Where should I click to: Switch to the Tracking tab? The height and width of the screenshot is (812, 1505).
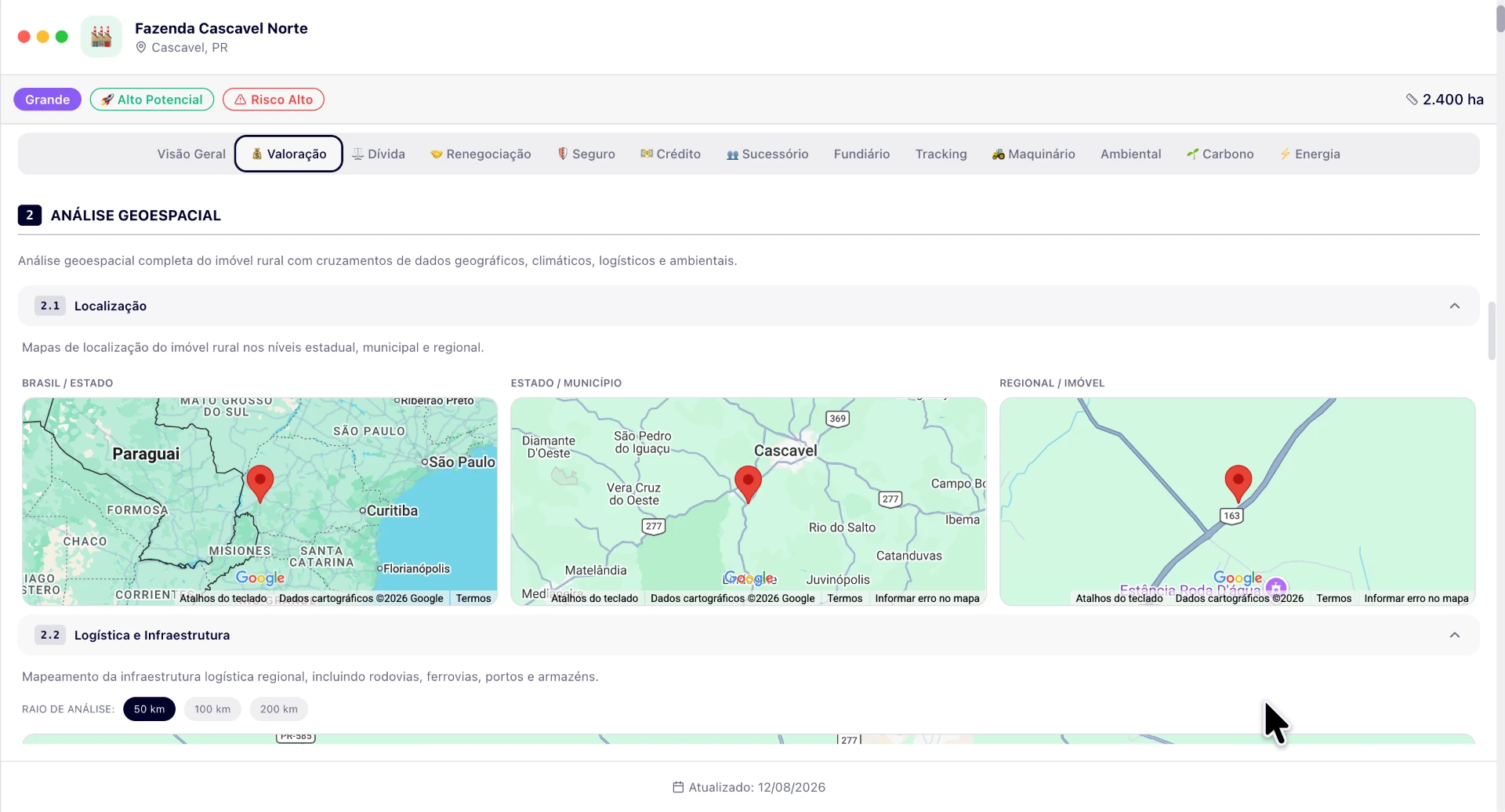[941, 154]
